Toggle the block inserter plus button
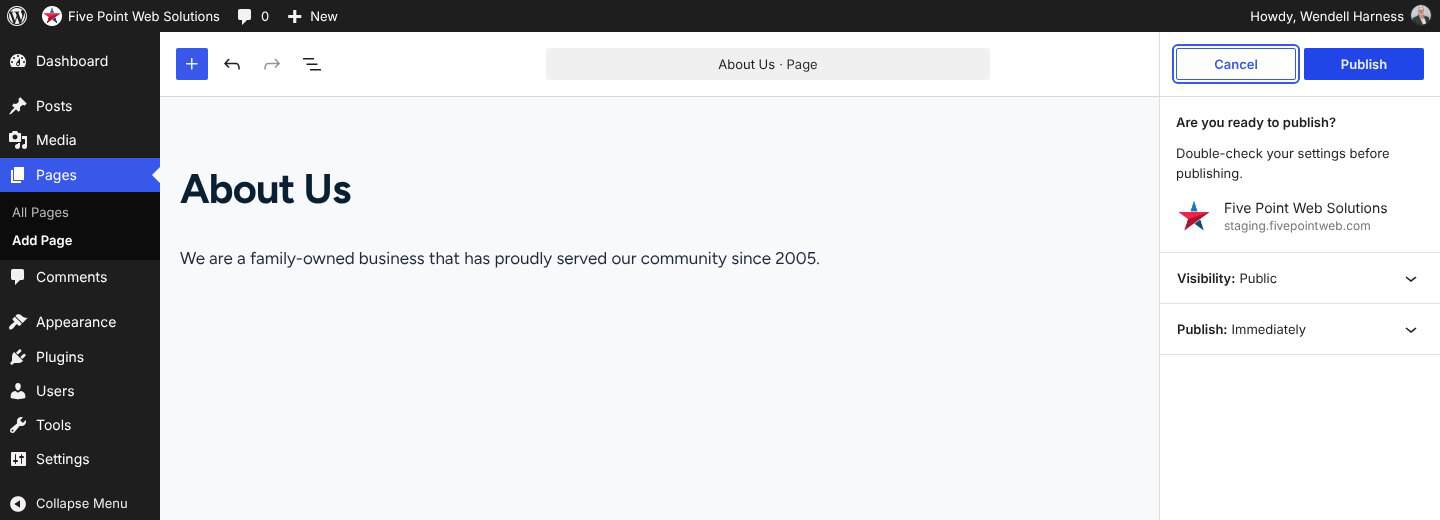Image resolution: width=1440 pixels, height=520 pixels. click(x=192, y=64)
